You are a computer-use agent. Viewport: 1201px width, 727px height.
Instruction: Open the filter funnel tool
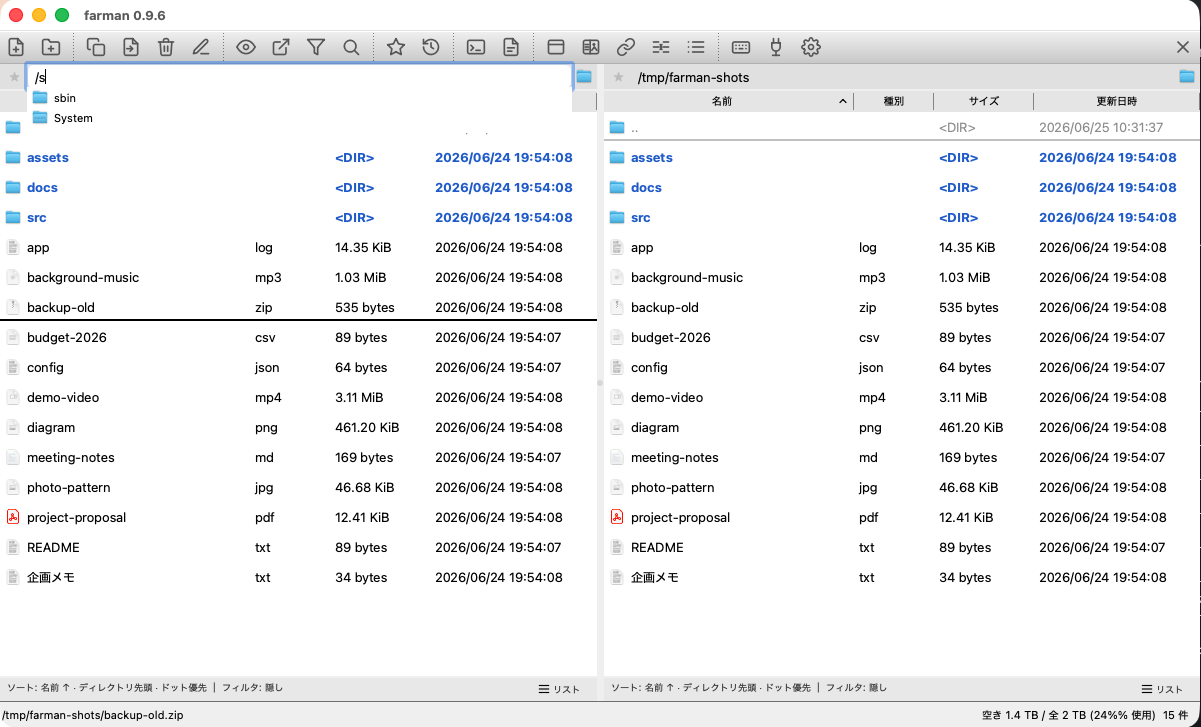click(316, 47)
